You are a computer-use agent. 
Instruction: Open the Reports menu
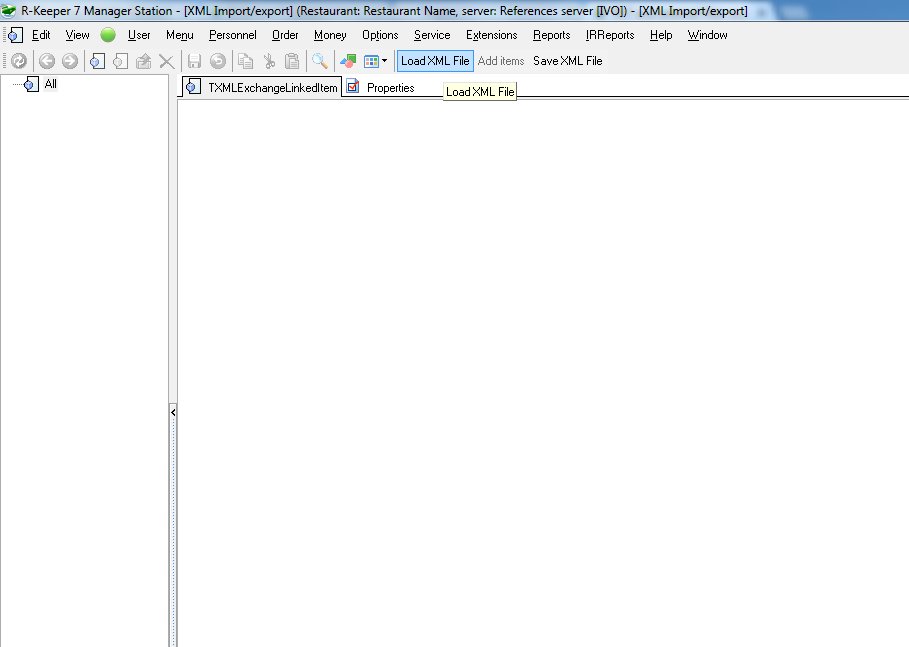(x=551, y=35)
